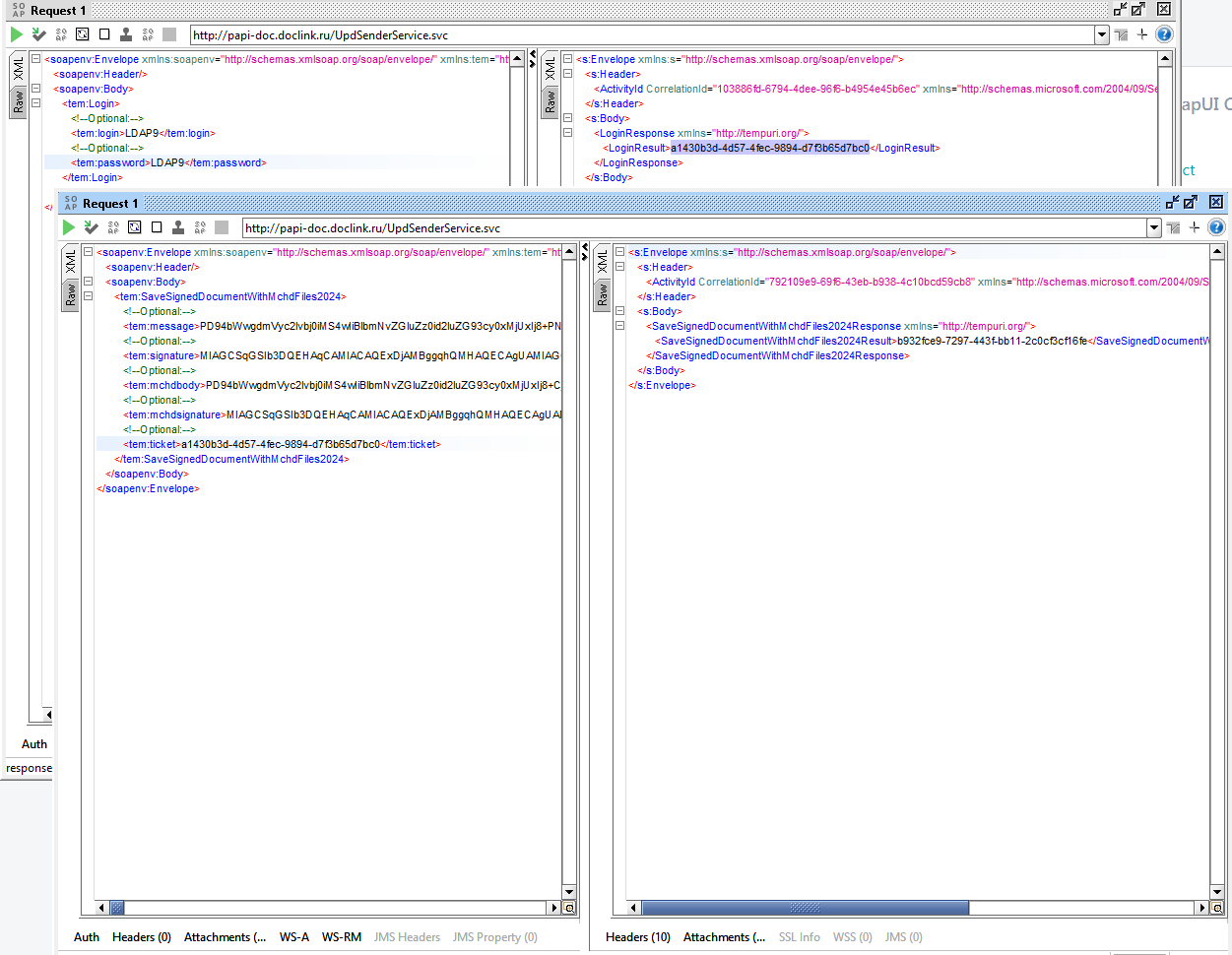The image size is (1232, 955).
Task: Collapse the tem:SaveSignedDocumentWithMchdFiles2024 XML node
Action: click(88, 296)
